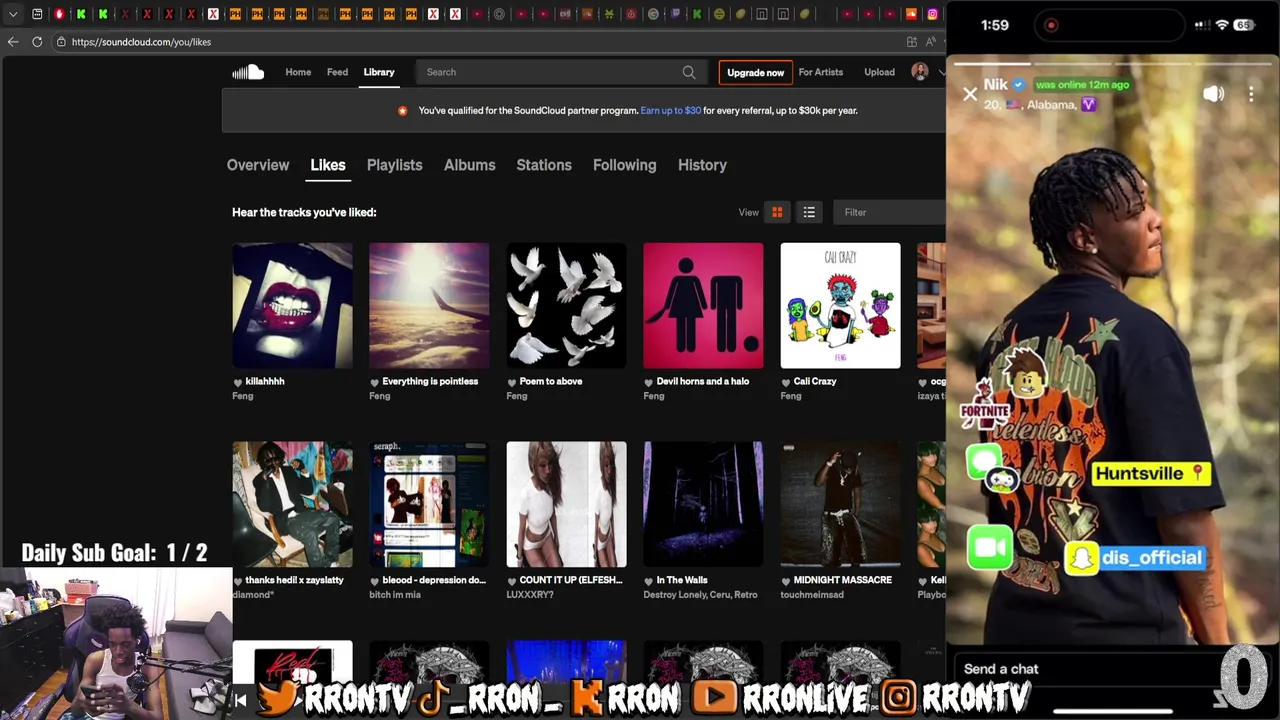The image size is (1280, 720).
Task: Click the Filter input box
Action: 889,212
